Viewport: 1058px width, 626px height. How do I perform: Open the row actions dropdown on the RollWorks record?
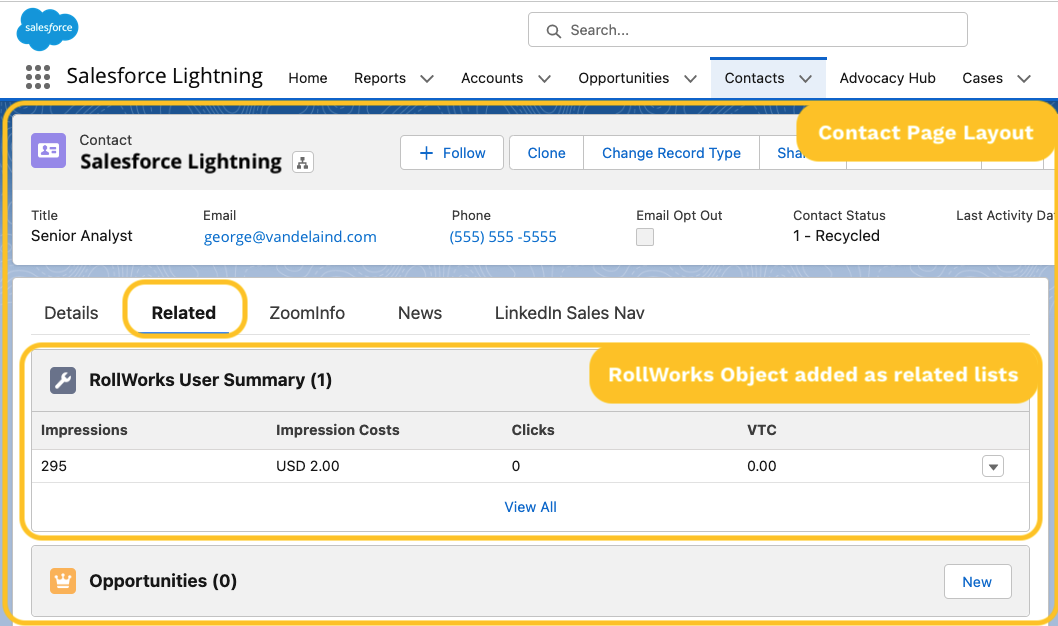tap(992, 466)
